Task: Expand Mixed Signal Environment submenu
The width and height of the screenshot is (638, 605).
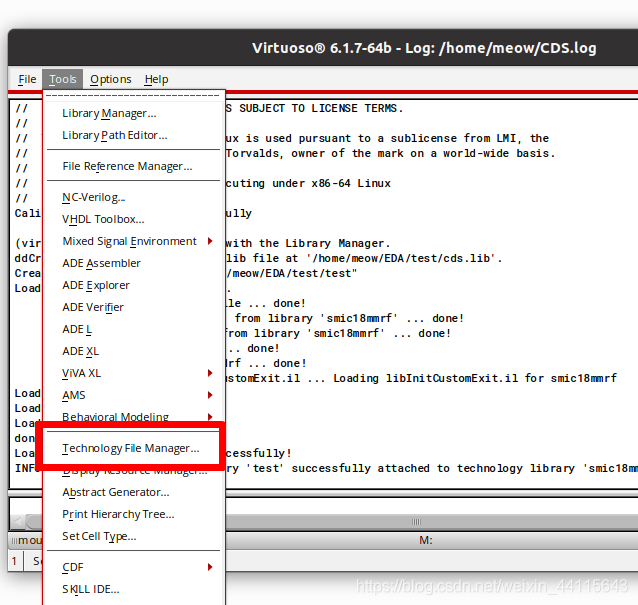Action: (133, 241)
